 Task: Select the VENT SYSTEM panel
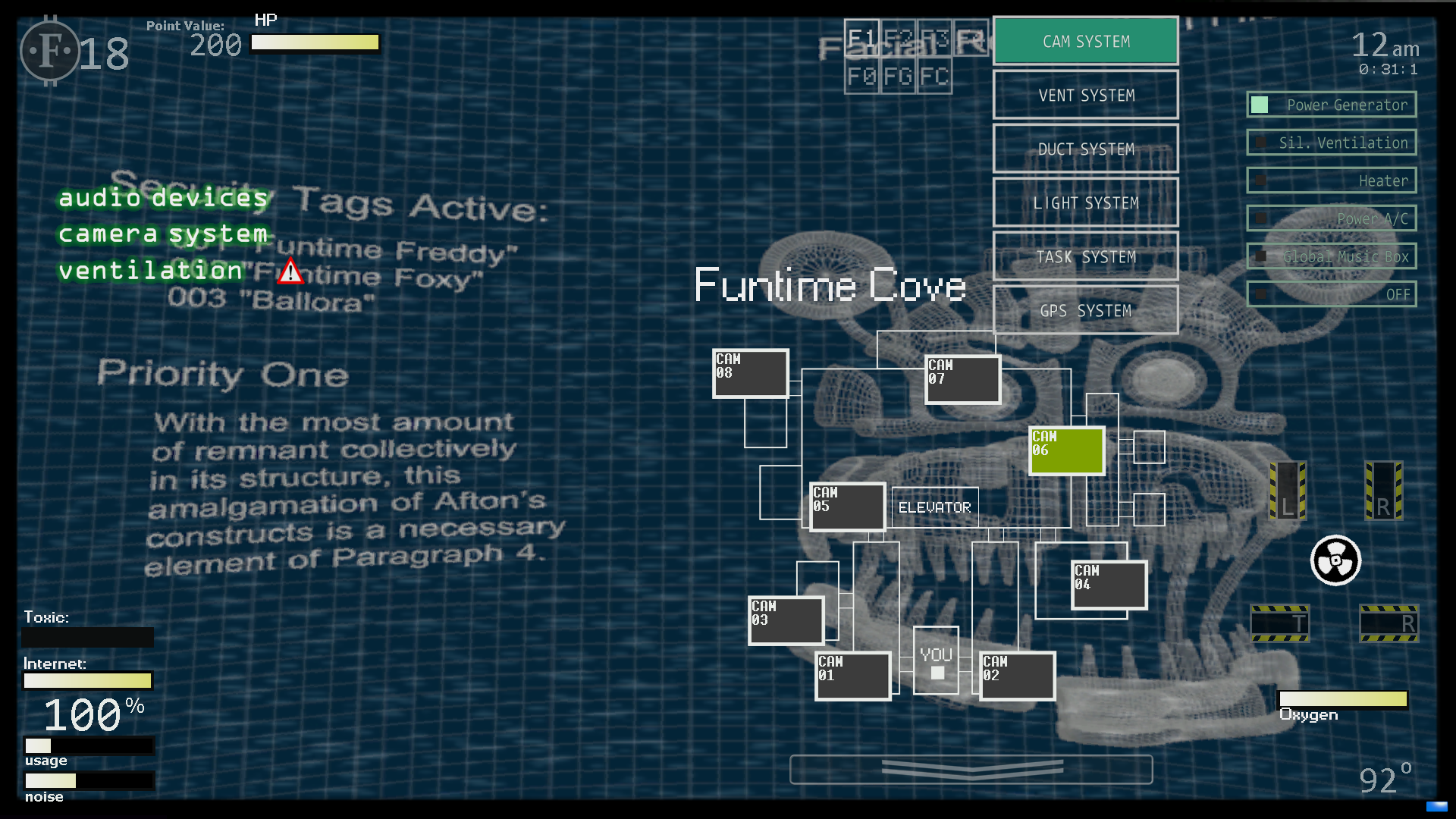pos(1086,95)
